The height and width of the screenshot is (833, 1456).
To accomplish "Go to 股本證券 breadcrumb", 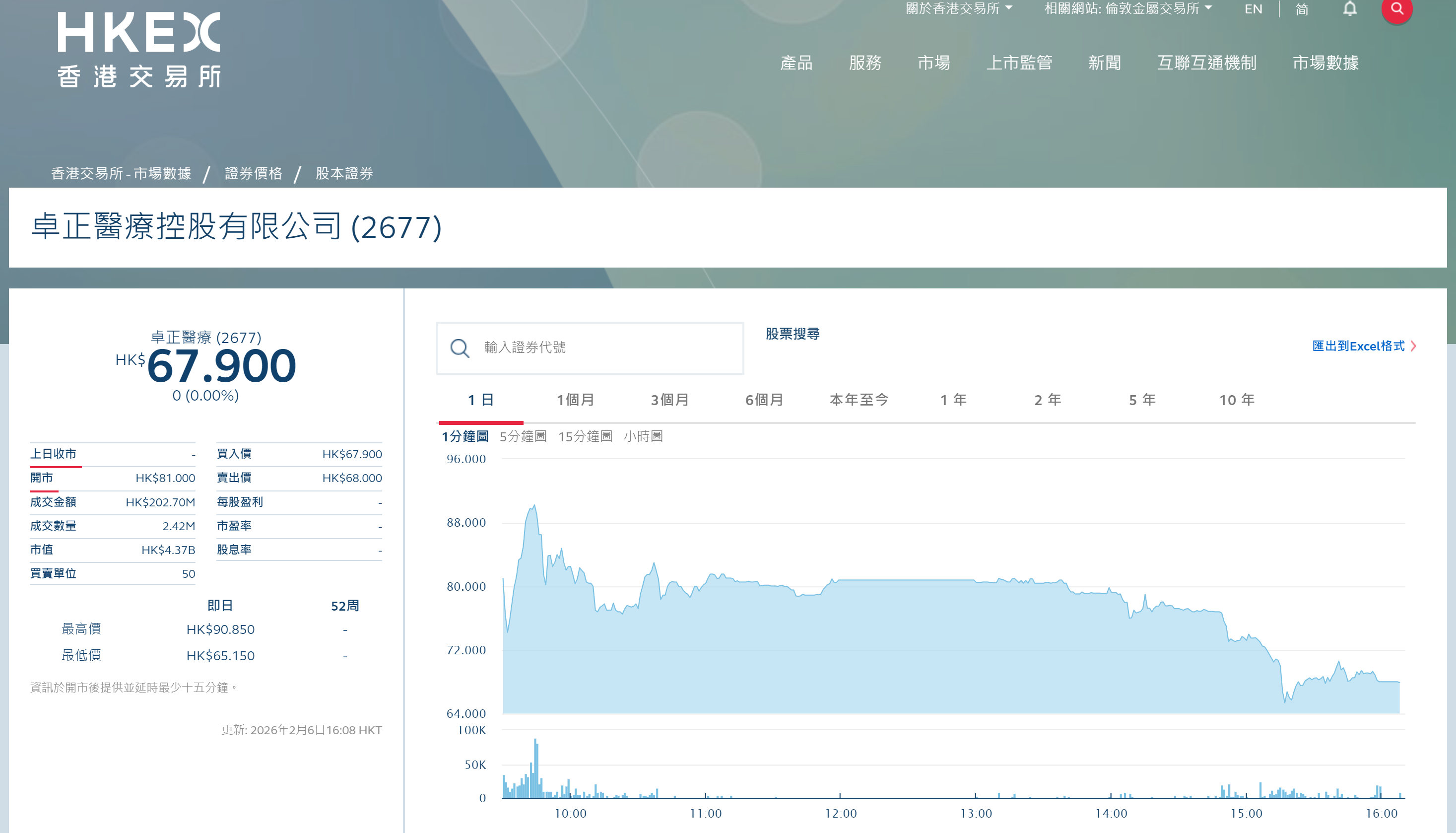I will click(x=344, y=173).
